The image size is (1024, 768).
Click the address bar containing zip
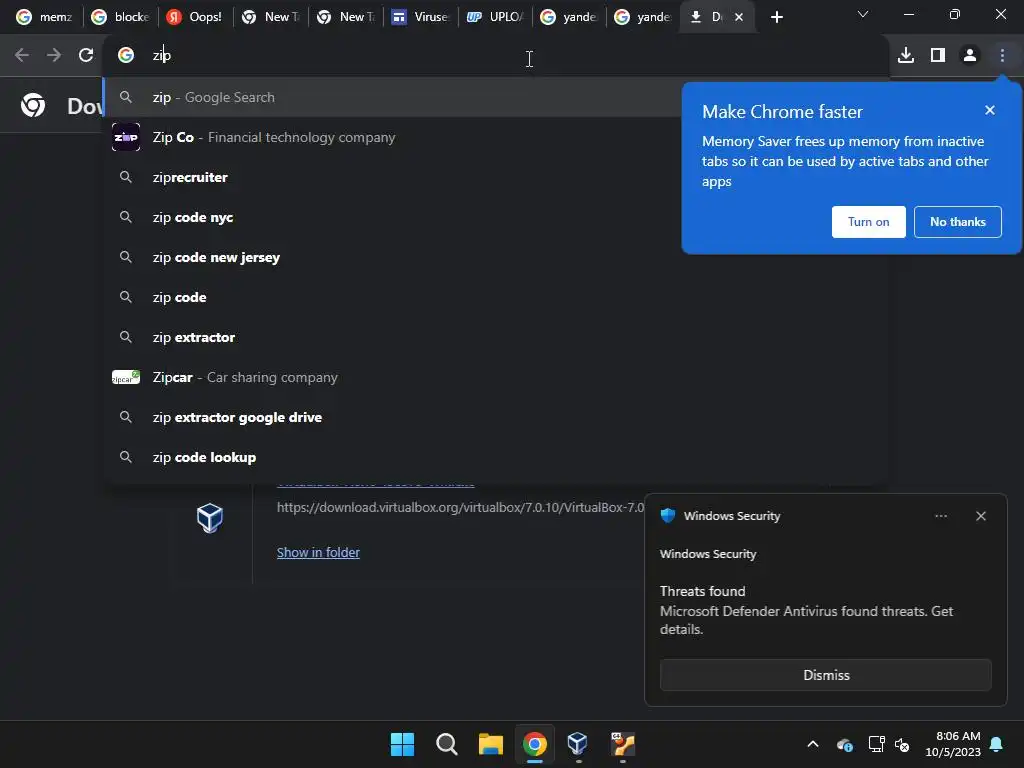[x=496, y=56]
